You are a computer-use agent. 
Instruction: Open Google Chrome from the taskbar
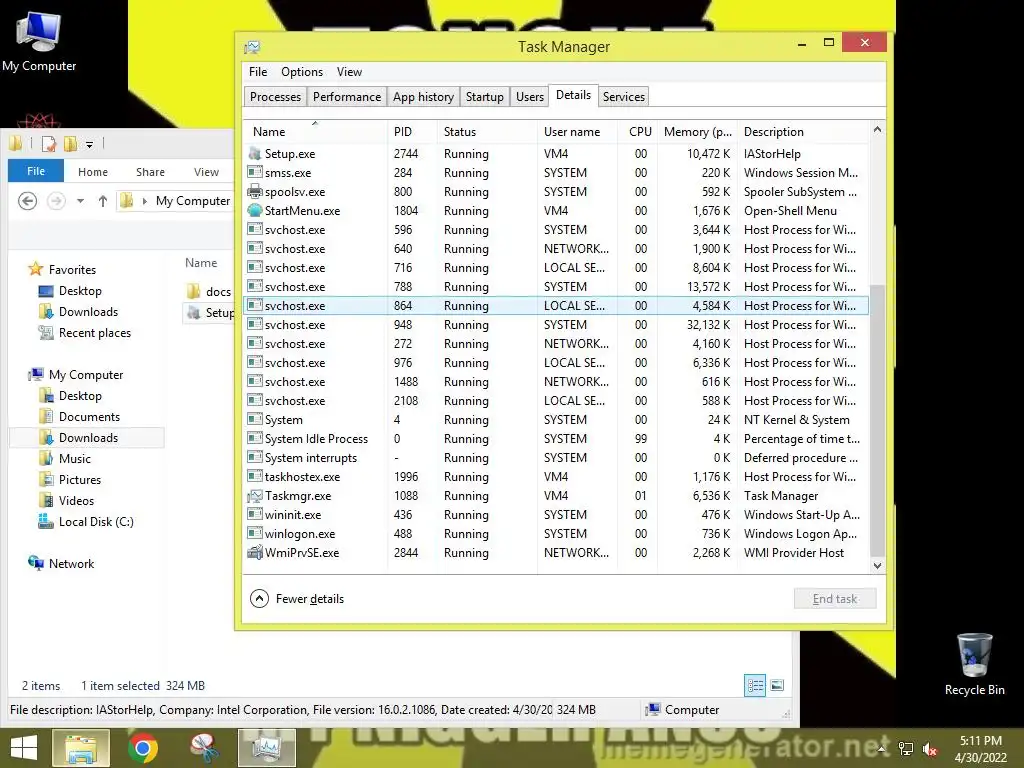point(142,748)
